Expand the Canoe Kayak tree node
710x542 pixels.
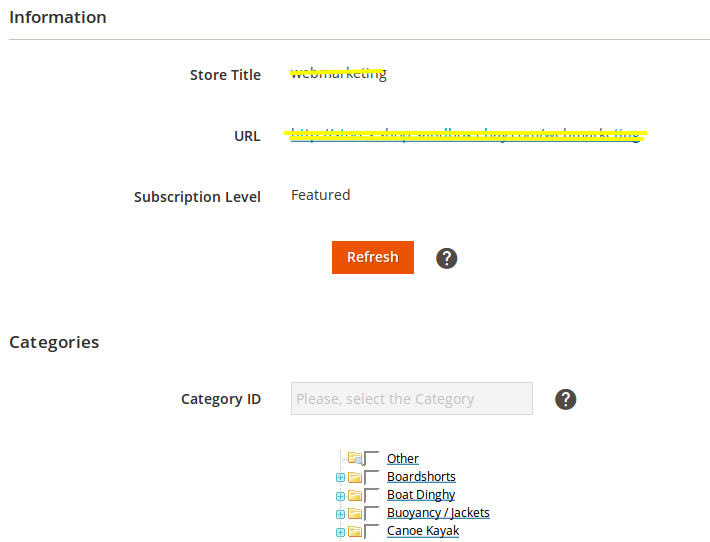coord(340,532)
